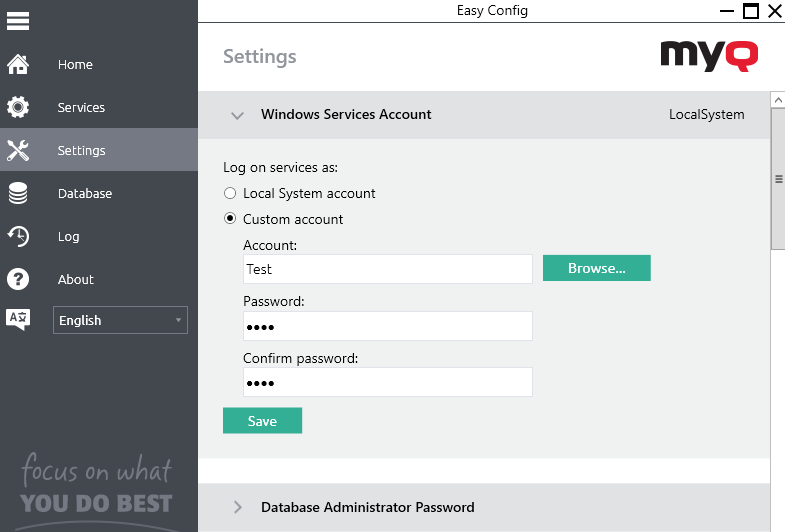Click the Log history clock icon
Image resolution: width=785 pixels, height=532 pixels.
coord(18,237)
